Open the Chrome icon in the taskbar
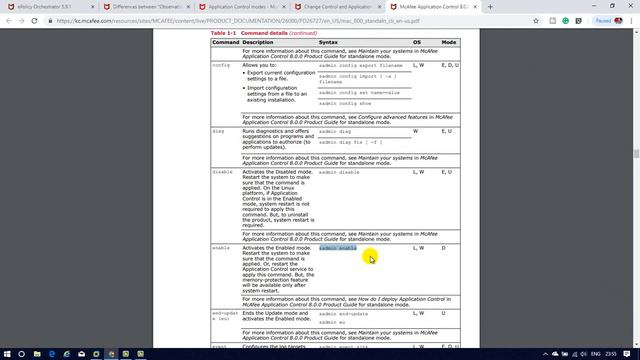Screen dimensions: 640x360 tap(111, 354)
